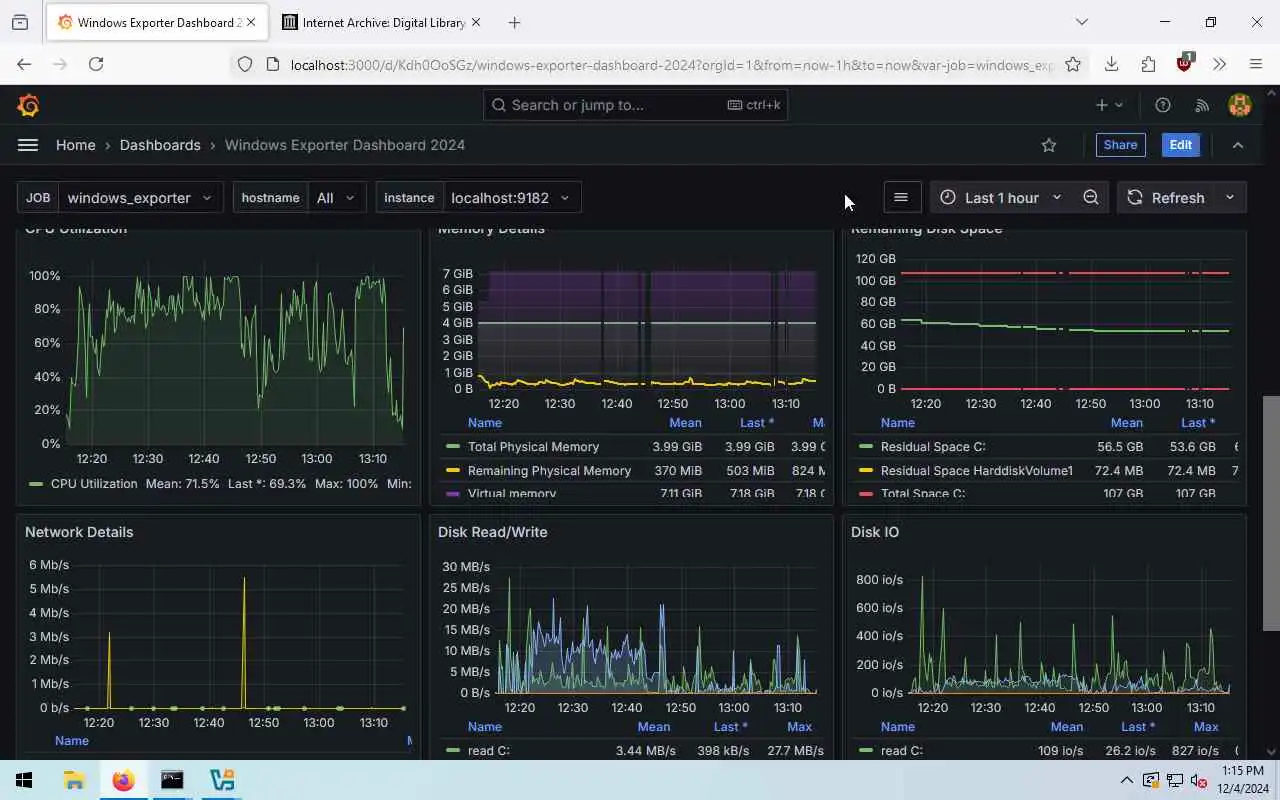Click the add new plus icon

click(x=1109, y=105)
